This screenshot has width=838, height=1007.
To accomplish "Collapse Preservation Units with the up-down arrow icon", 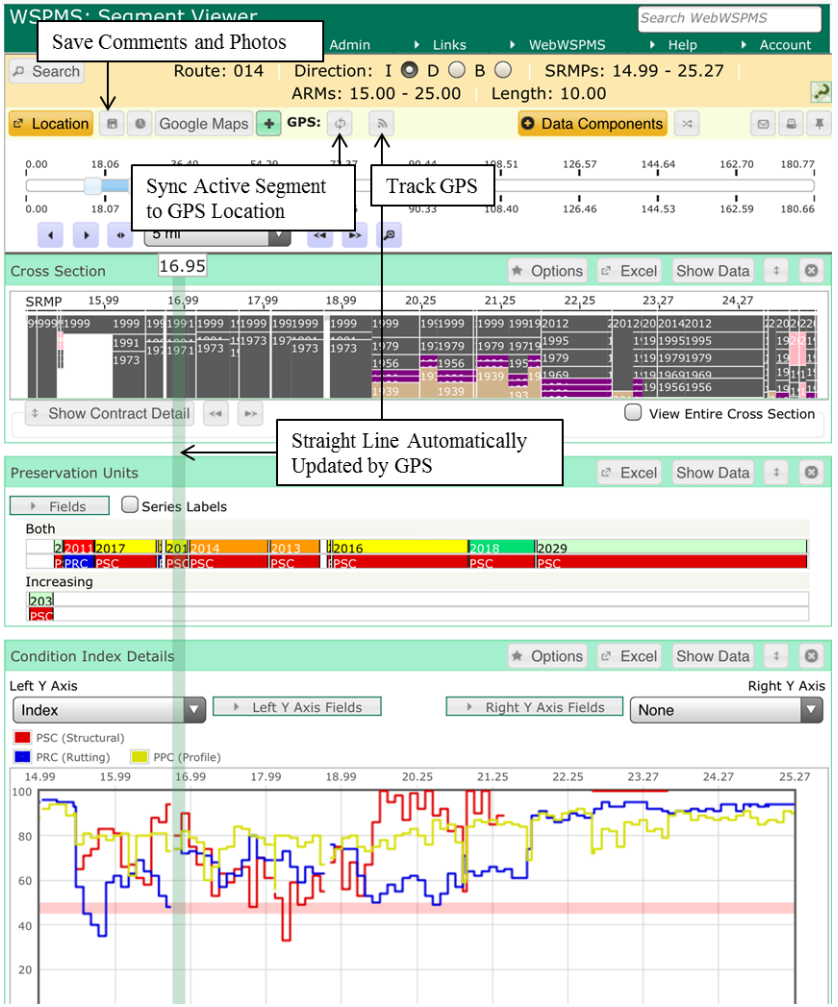I will (776, 473).
